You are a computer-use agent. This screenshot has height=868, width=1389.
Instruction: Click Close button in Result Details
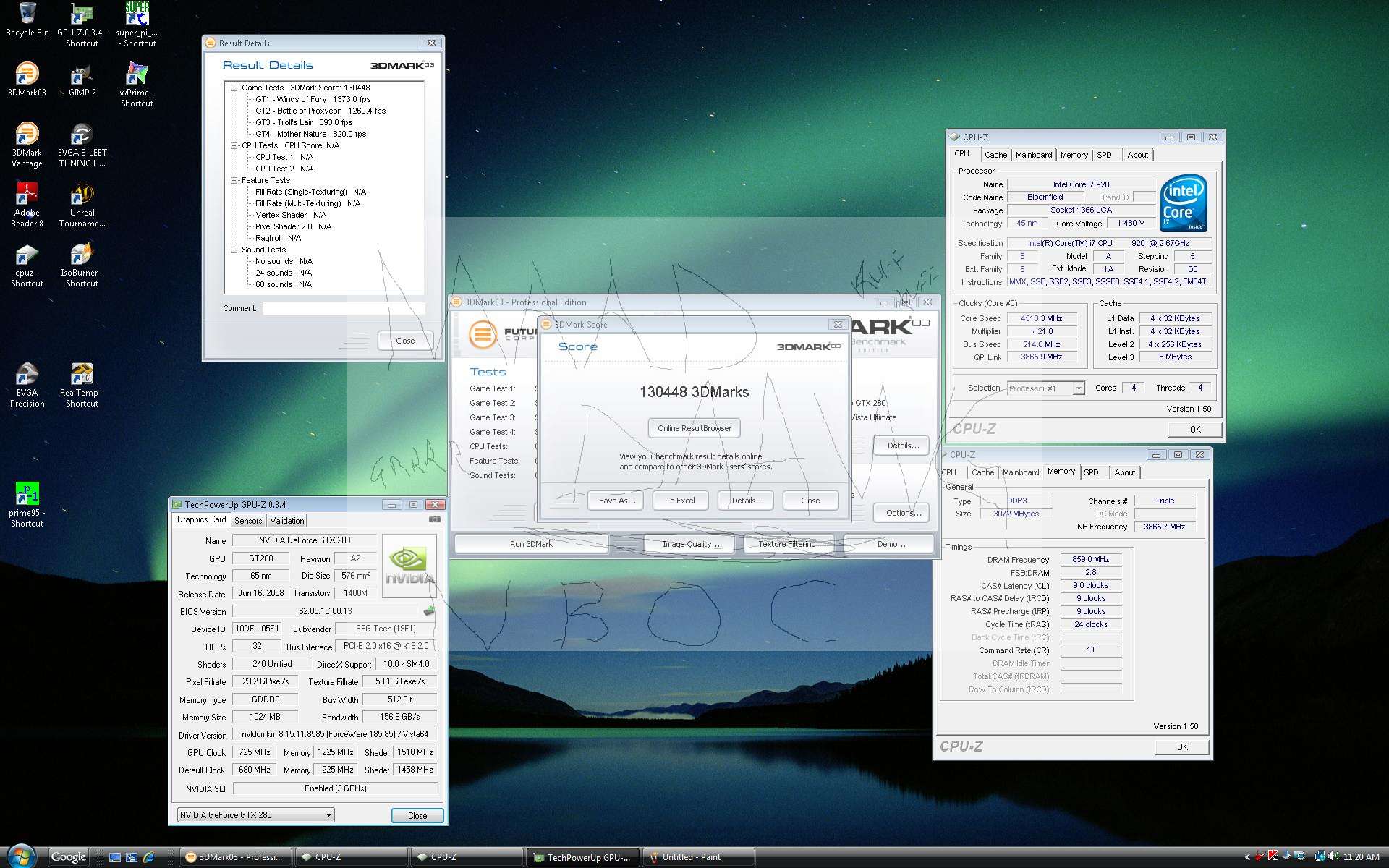point(405,341)
